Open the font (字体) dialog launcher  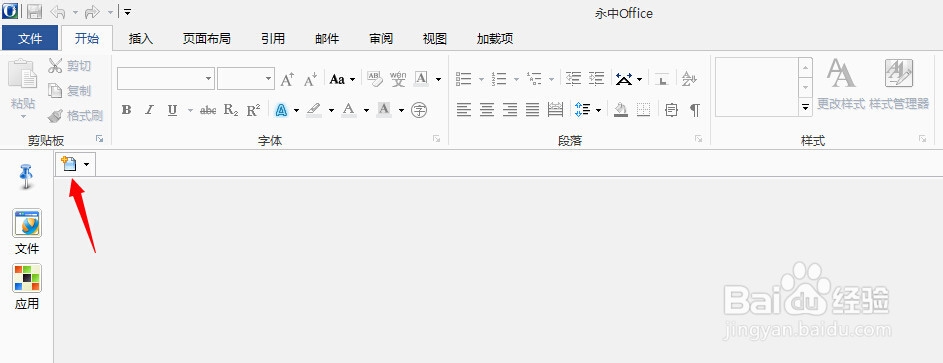pyautogui.click(x=437, y=139)
